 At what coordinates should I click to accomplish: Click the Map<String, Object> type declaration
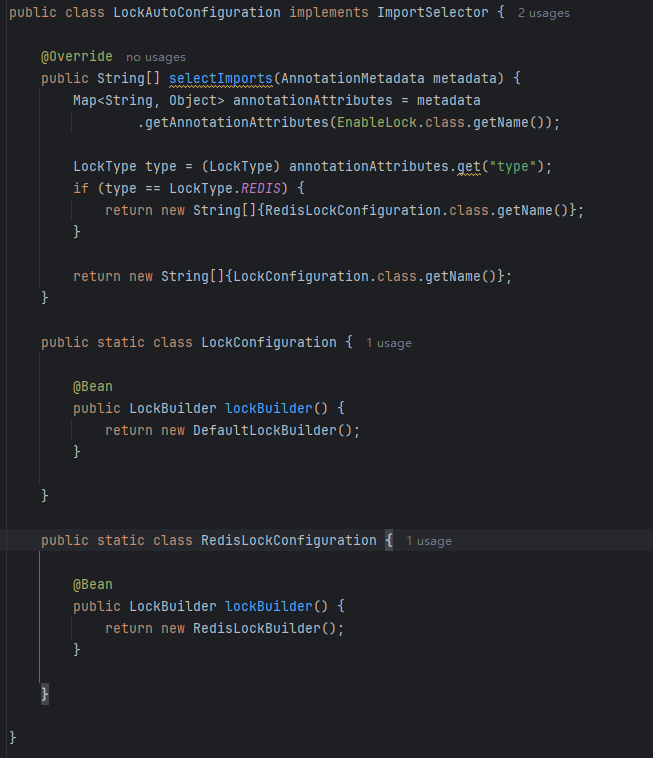tap(149, 101)
